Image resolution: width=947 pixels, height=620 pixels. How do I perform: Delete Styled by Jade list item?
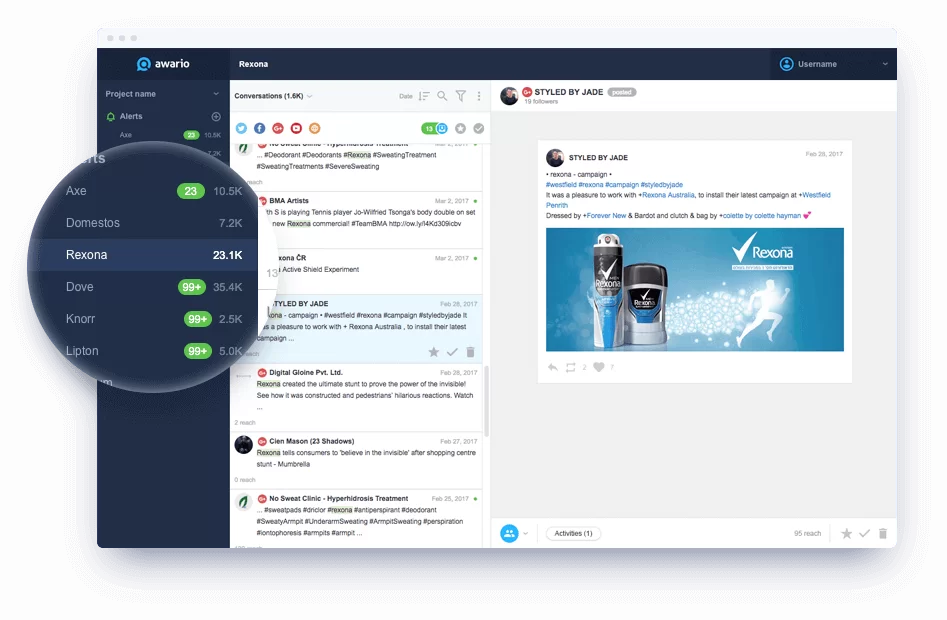click(470, 352)
